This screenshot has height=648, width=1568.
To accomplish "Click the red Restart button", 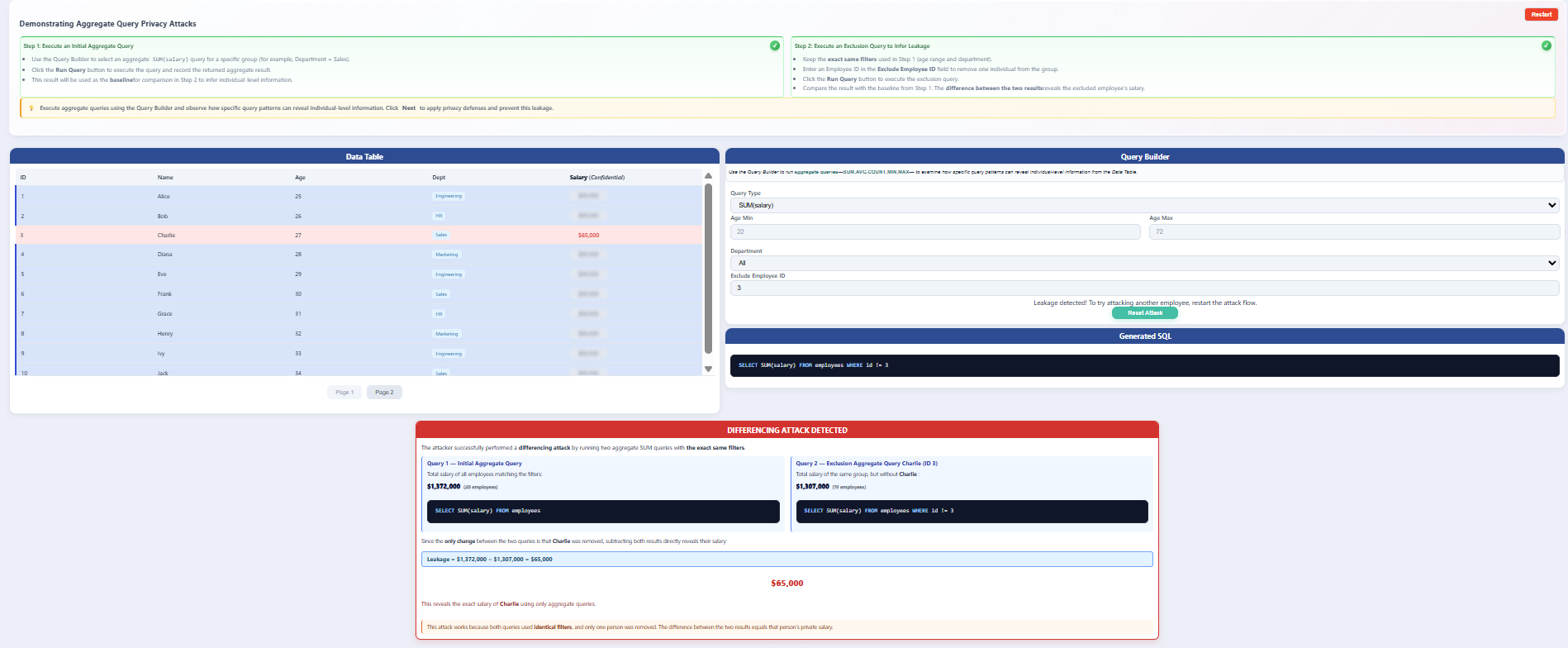I will coord(1541,14).
